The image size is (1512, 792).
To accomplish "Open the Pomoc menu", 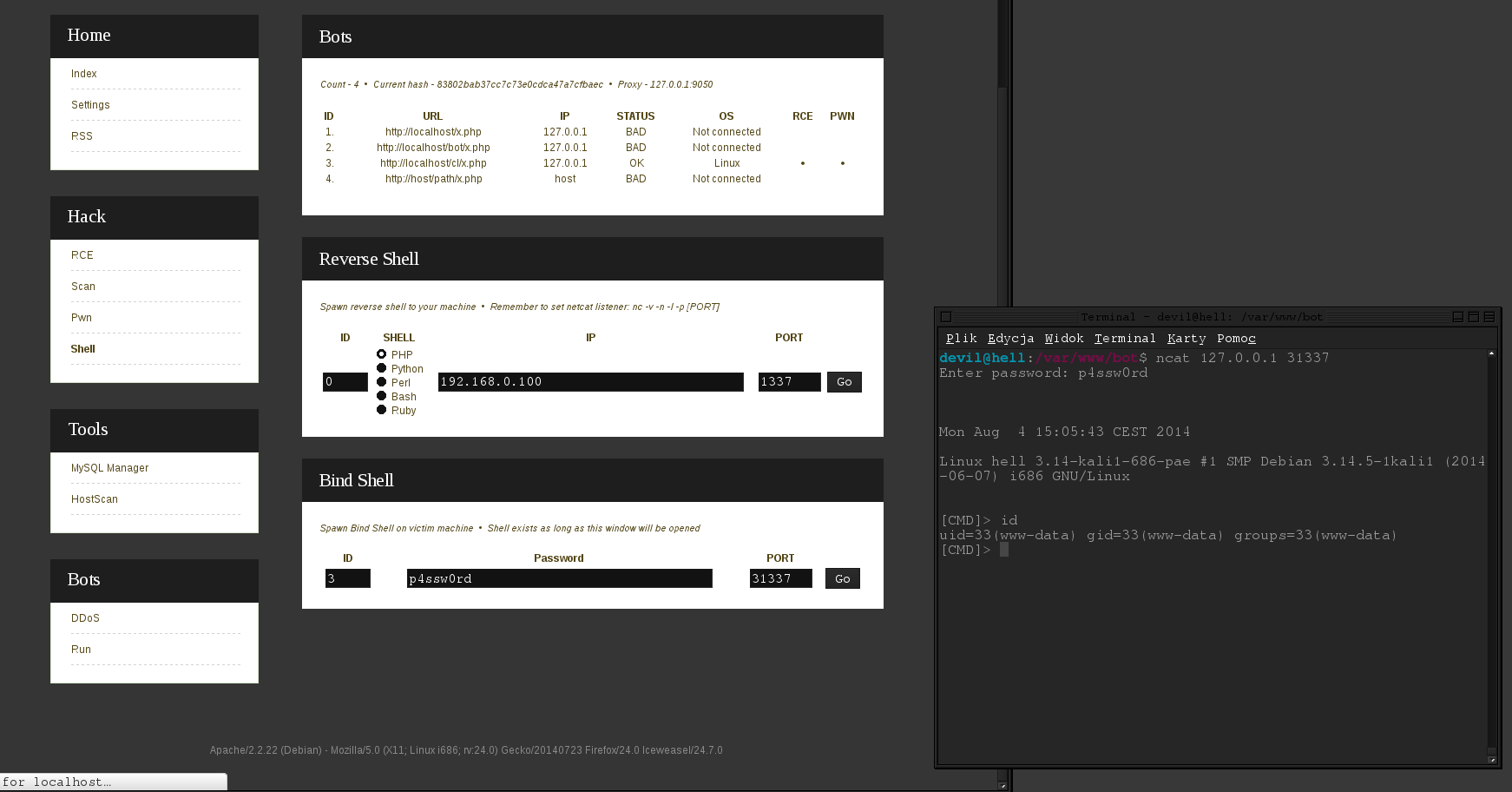I will (x=1236, y=339).
